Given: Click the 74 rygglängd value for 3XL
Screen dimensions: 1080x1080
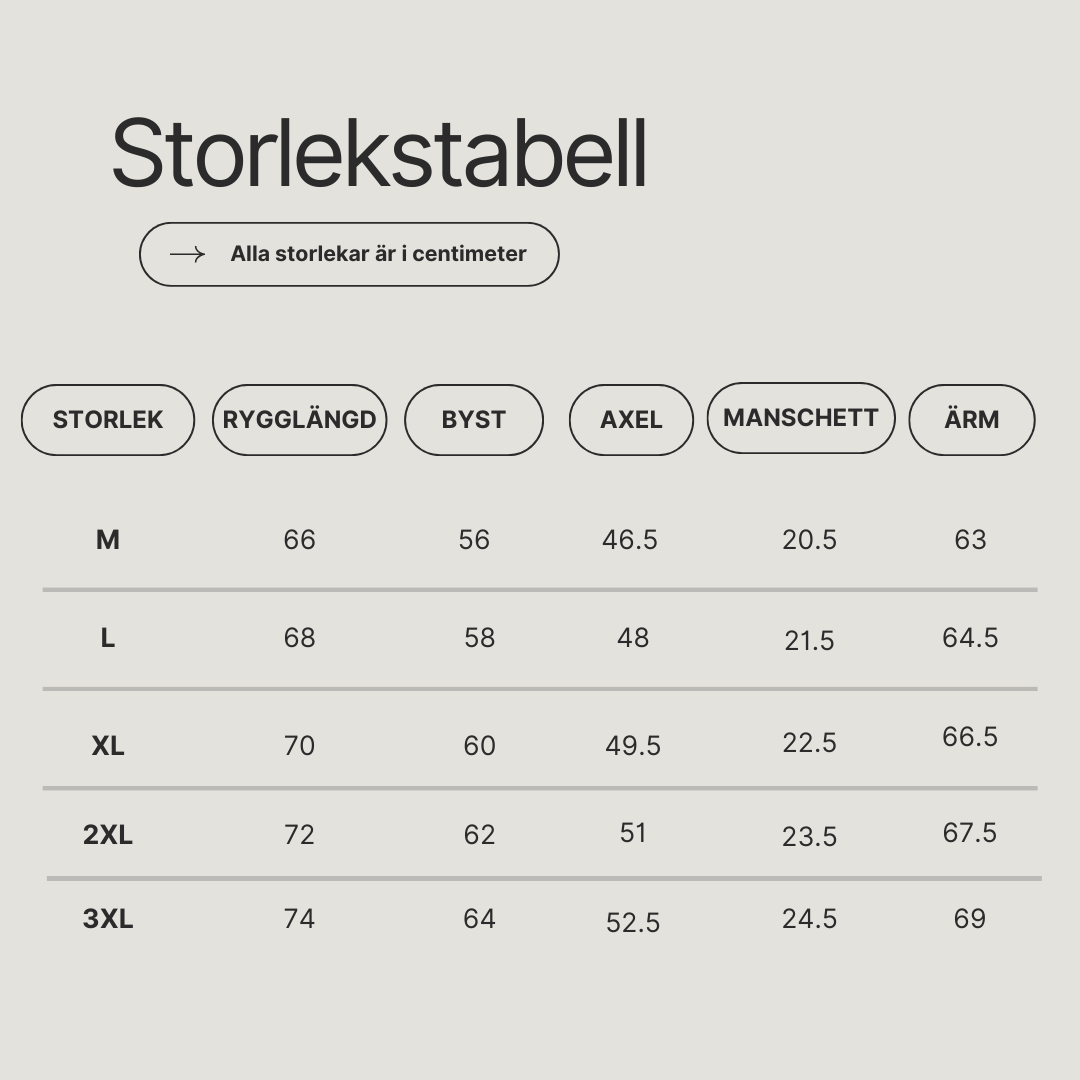Looking at the screenshot, I should point(300,918).
